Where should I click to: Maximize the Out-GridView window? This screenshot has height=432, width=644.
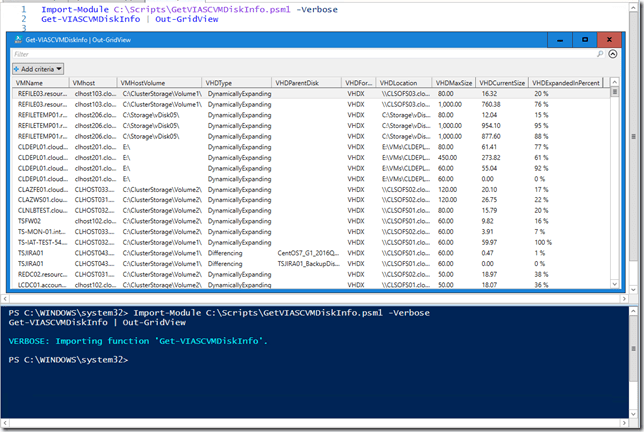[x=585, y=38]
